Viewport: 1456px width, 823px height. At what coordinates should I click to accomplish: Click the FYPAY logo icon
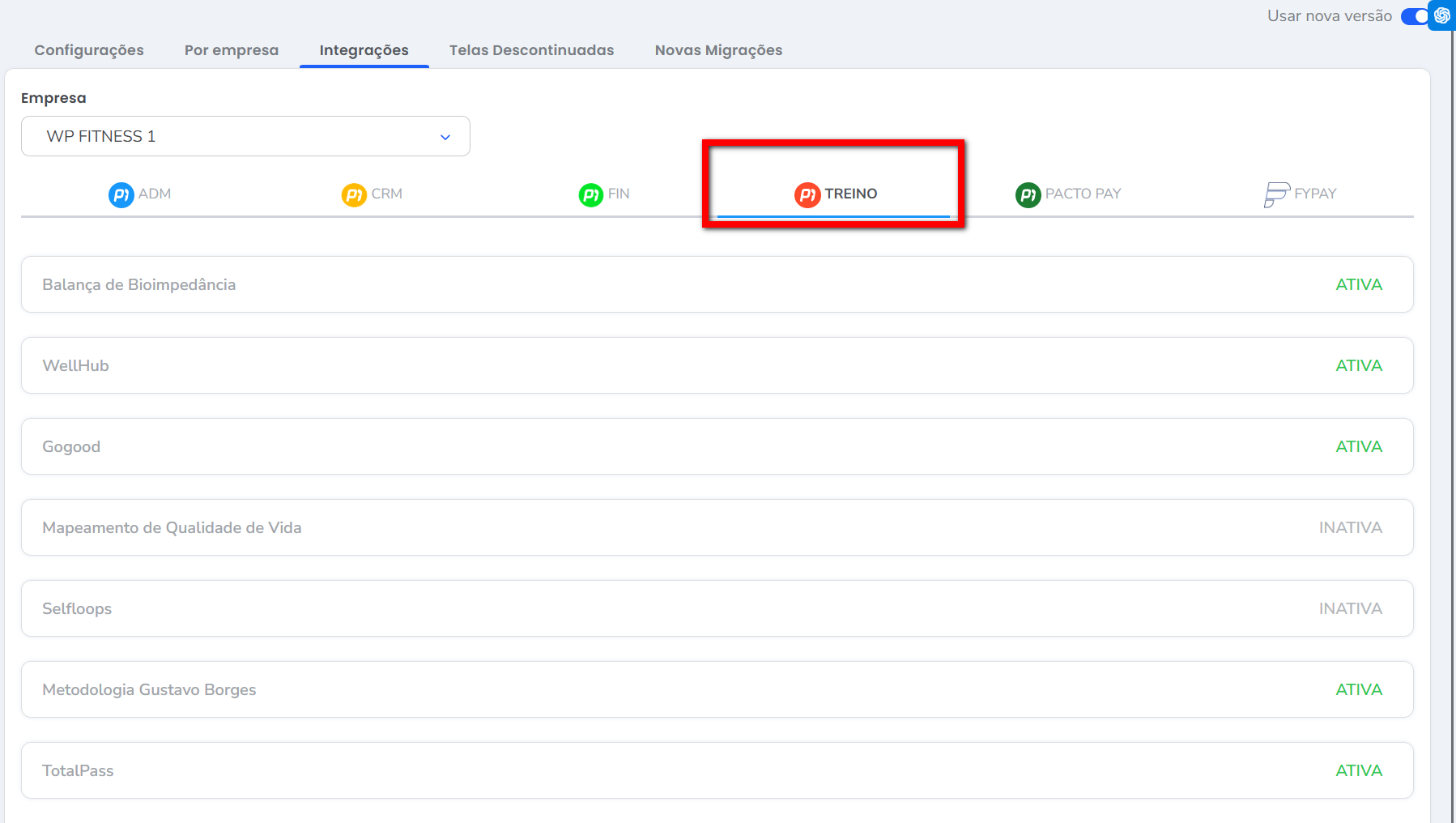click(x=1276, y=194)
